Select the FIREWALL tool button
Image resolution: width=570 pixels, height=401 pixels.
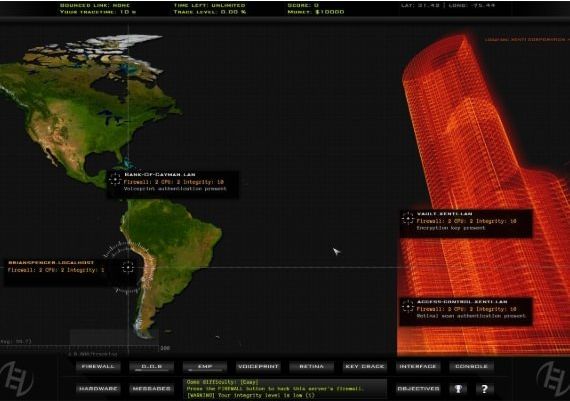point(98,366)
